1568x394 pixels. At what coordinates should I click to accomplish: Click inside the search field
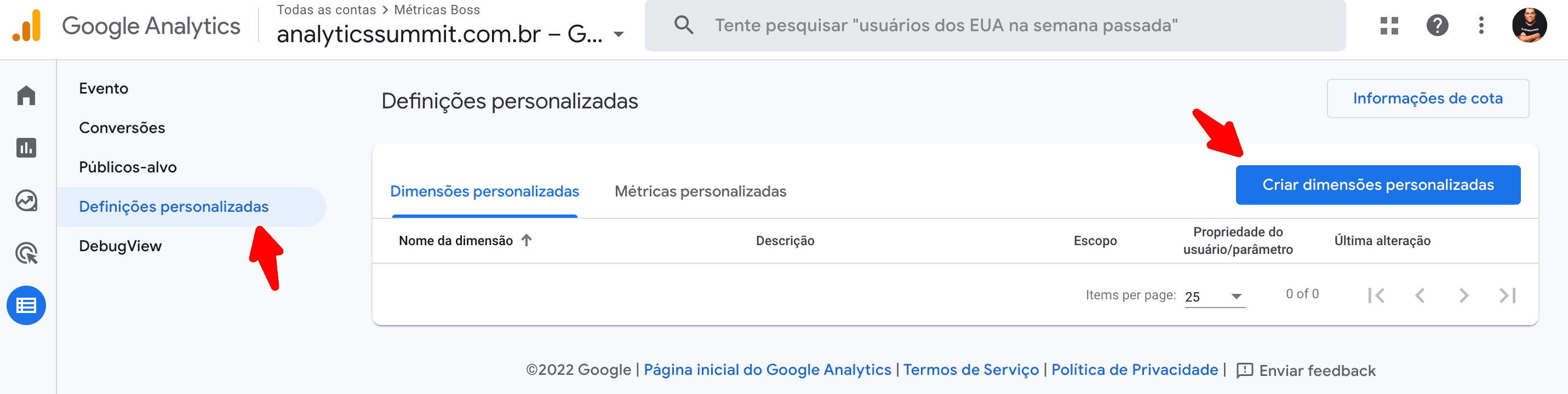[974, 26]
